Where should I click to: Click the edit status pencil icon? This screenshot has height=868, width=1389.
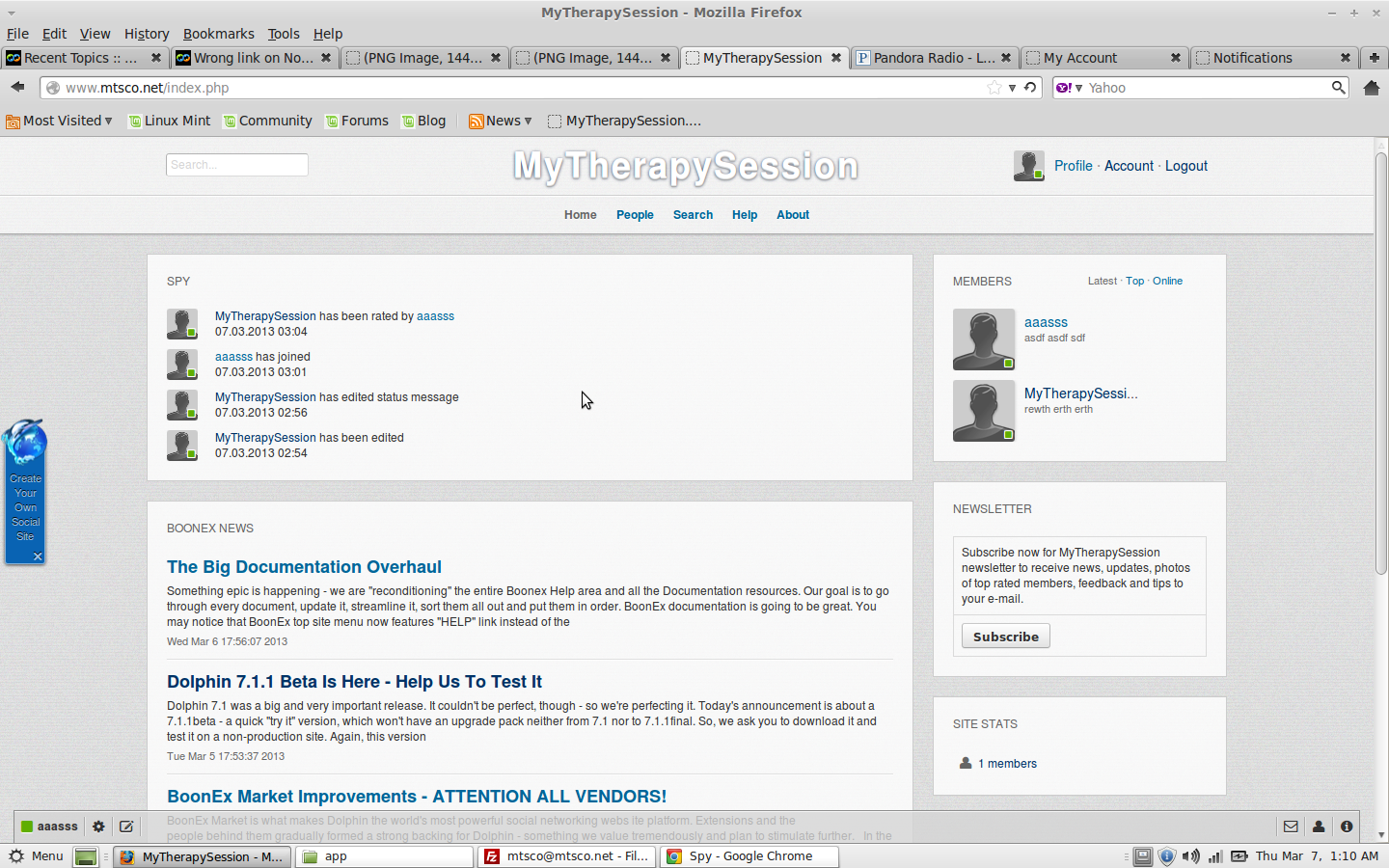coord(126,827)
